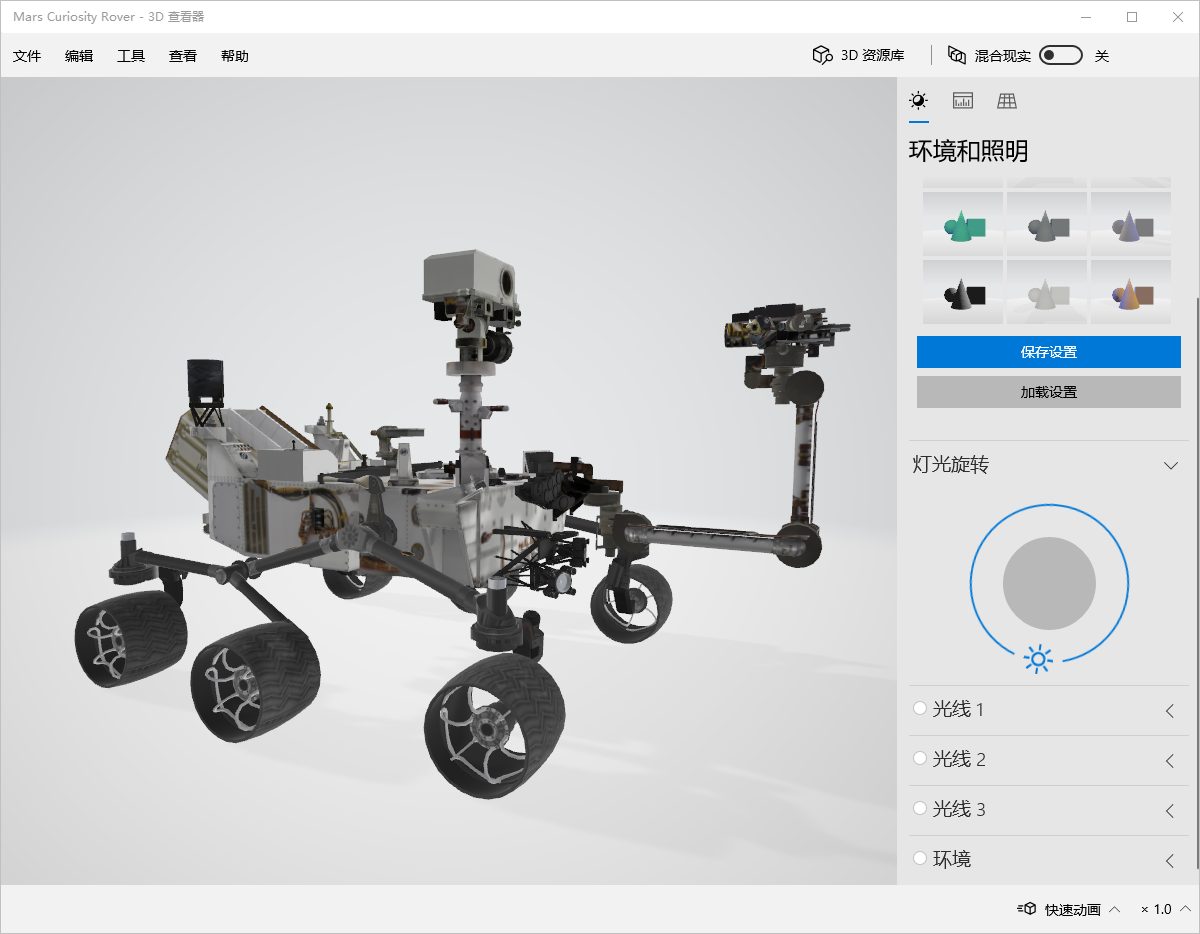Screen dimensions: 1200x934
Task: Click the sun handle on light rotation dial
Action: coord(1039,658)
